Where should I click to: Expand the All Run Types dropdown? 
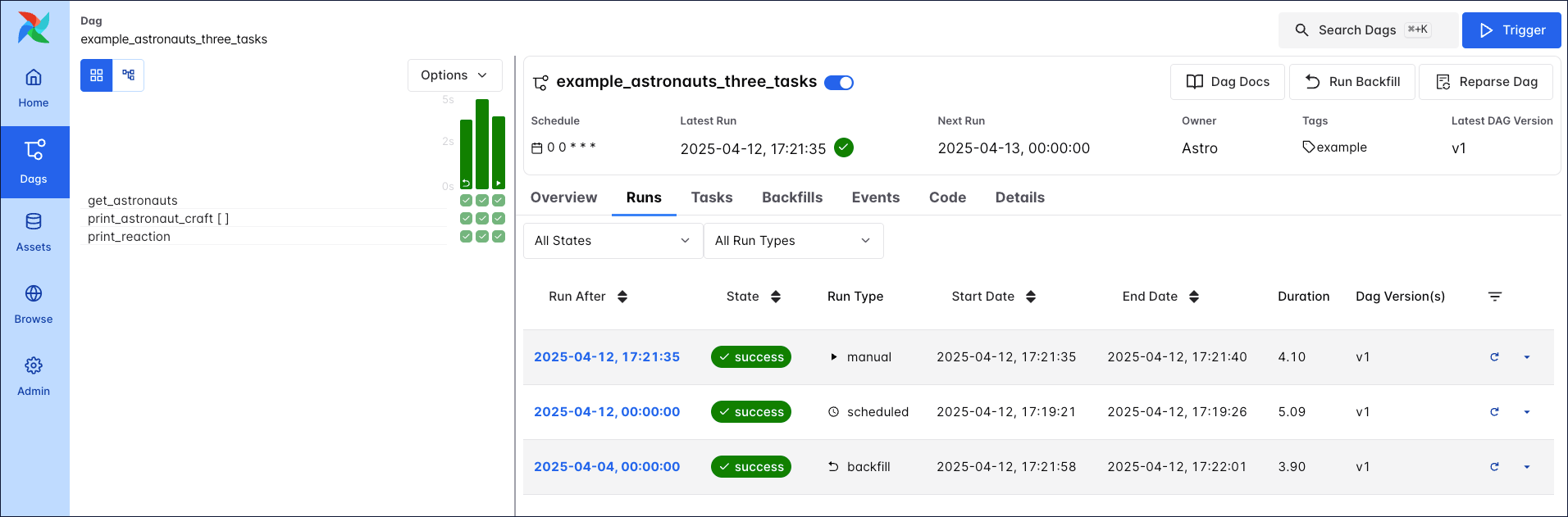793,241
